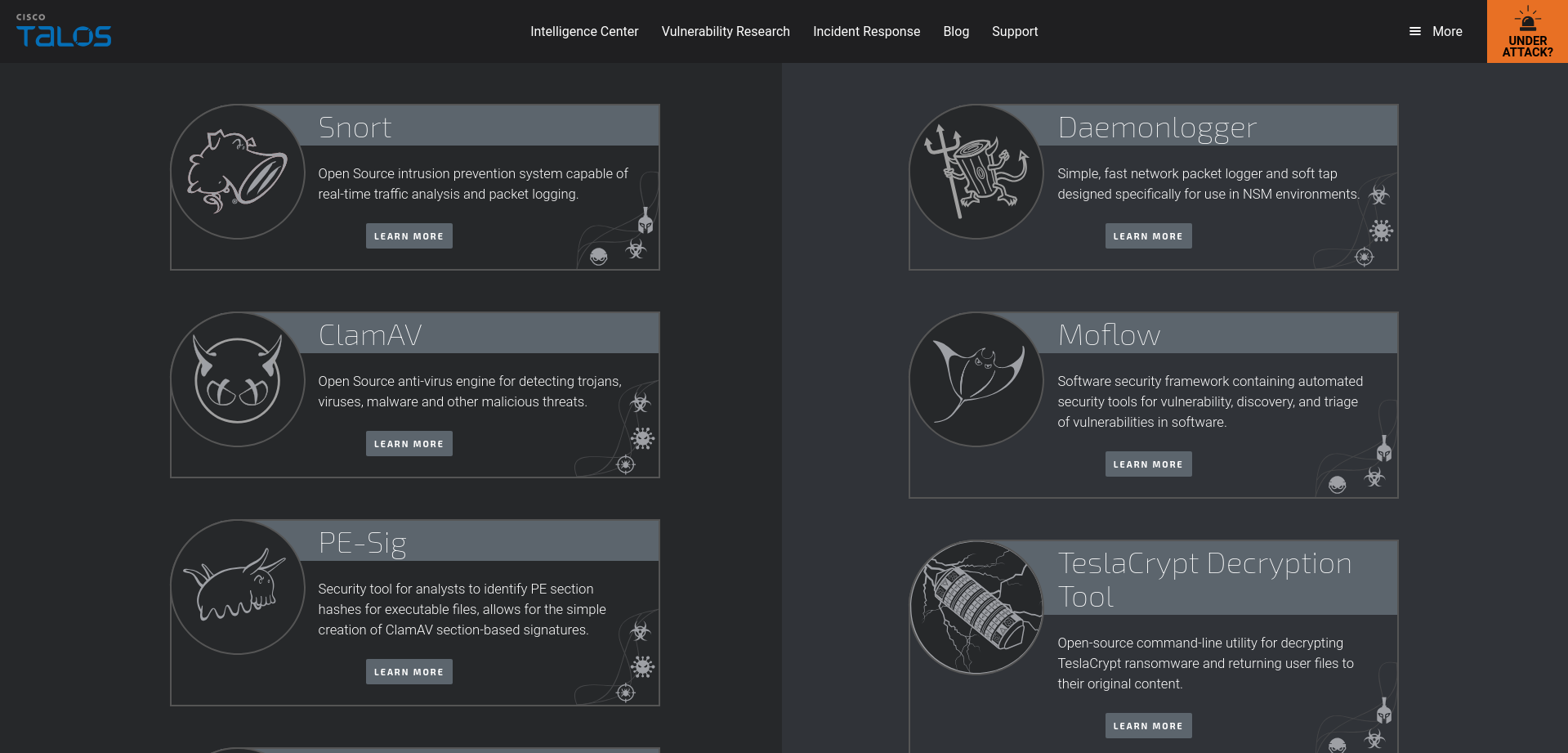The width and height of the screenshot is (1568, 753).
Task: Click the TeslaCrypt Decryption Tool heading
Action: 1204,580
